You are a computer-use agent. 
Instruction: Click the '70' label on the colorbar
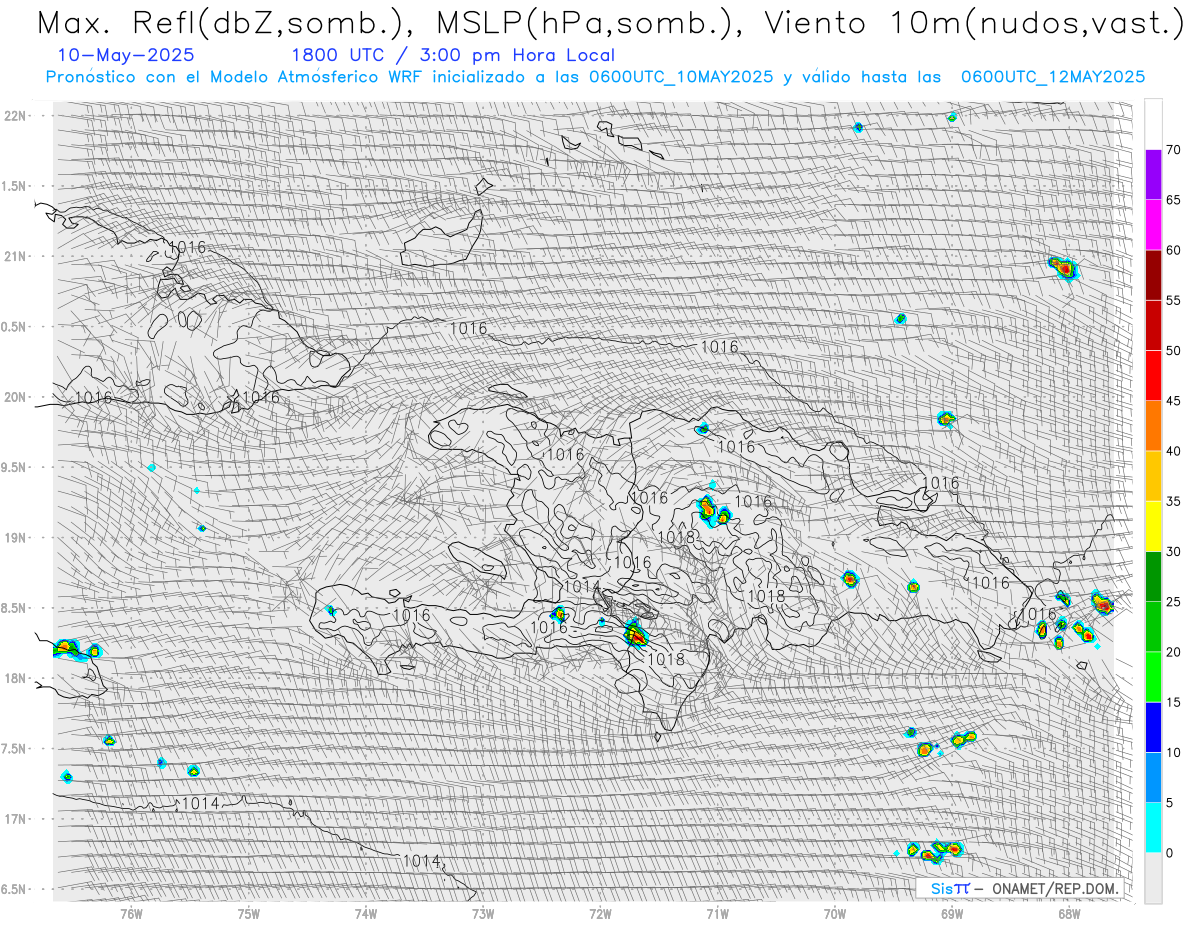1173,150
